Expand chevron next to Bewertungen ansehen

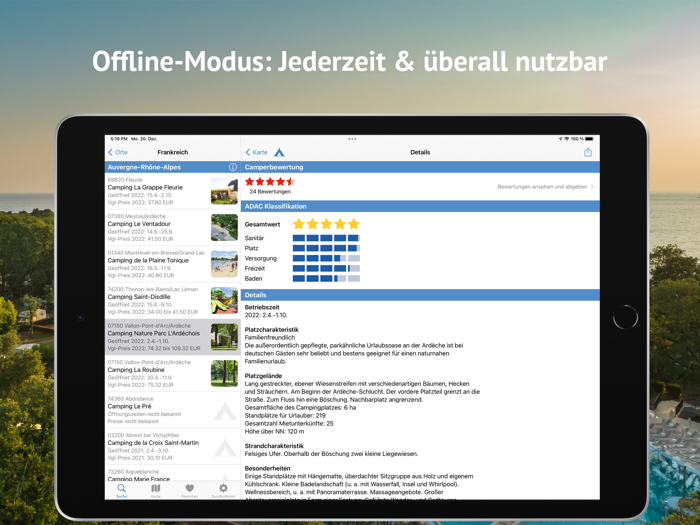(x=592, y=187)
